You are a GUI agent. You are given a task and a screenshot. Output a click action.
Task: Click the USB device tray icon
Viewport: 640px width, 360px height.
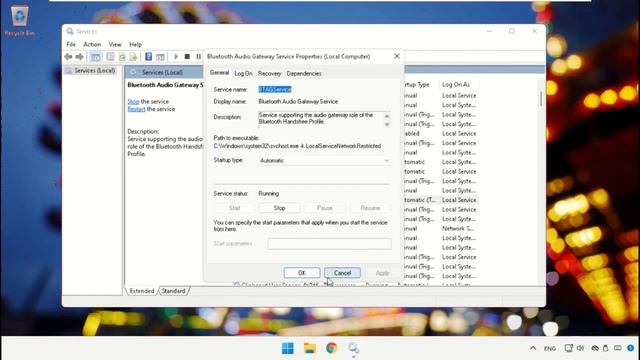pos(606,348)
